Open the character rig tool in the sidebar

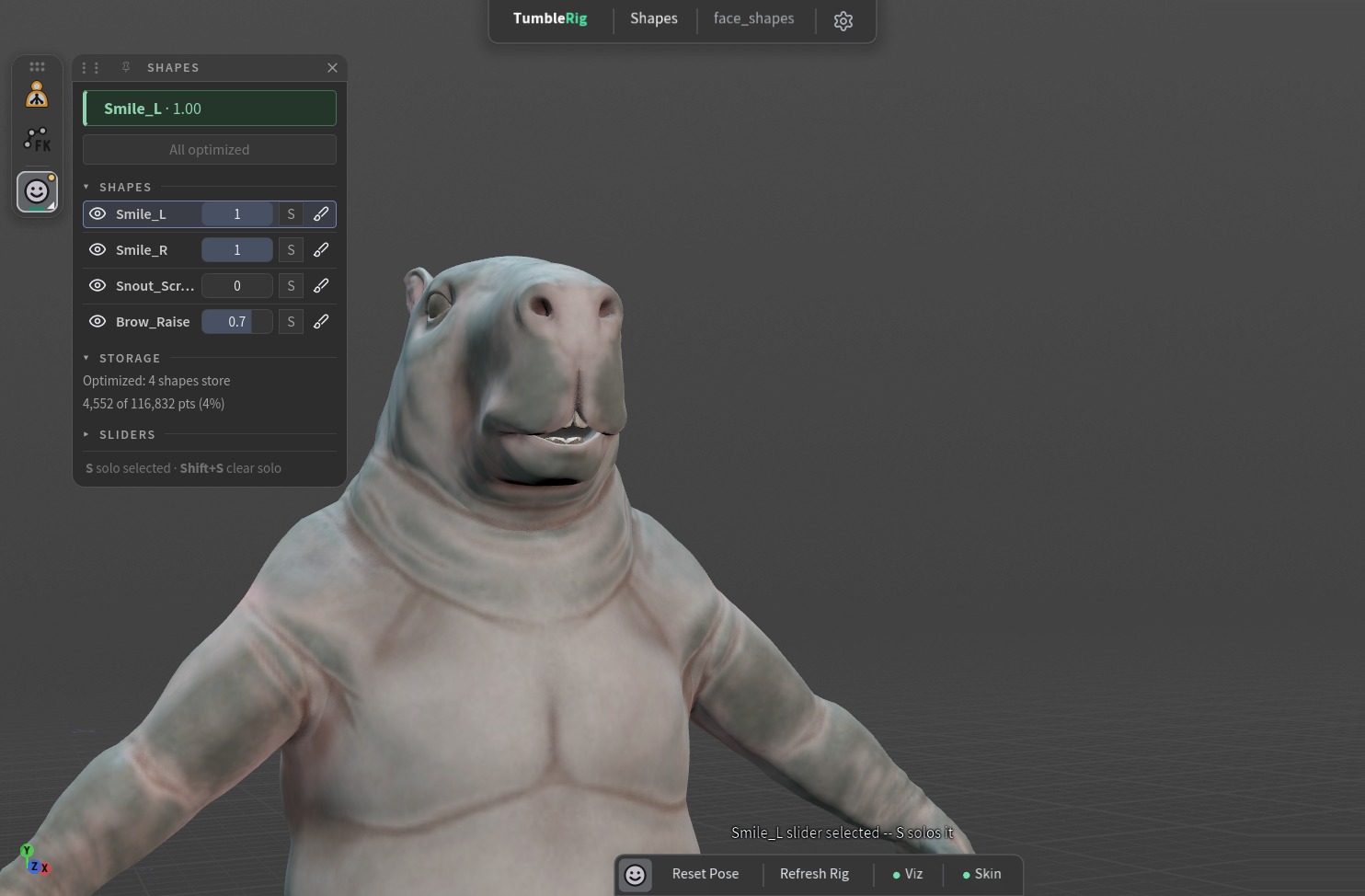[x=37, y=96]
